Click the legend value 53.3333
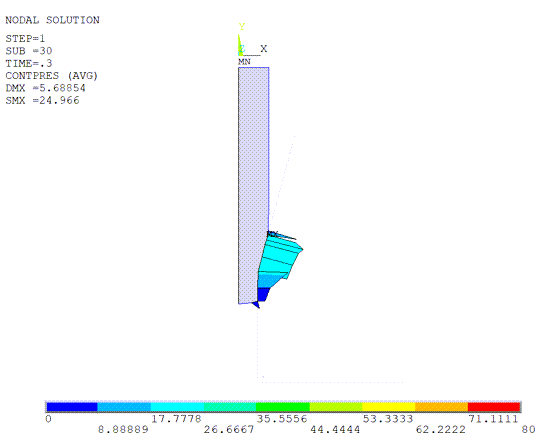540x440 pixels. pos(387,419)
